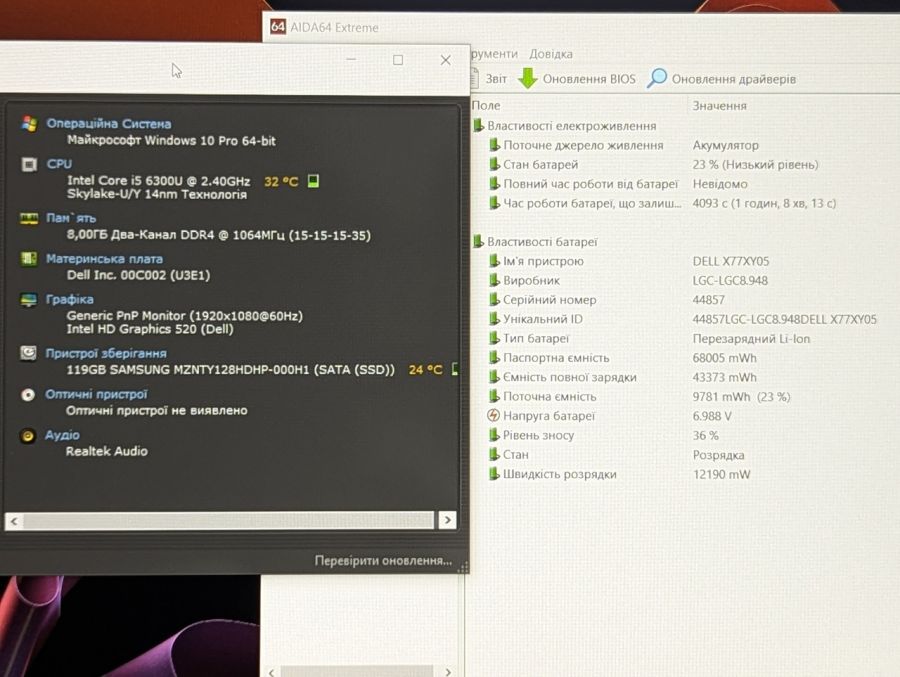Click icon beside Унікальний ID row
Image resolution: width=900 pixels, height=677 pixels.
coord(494,319)
